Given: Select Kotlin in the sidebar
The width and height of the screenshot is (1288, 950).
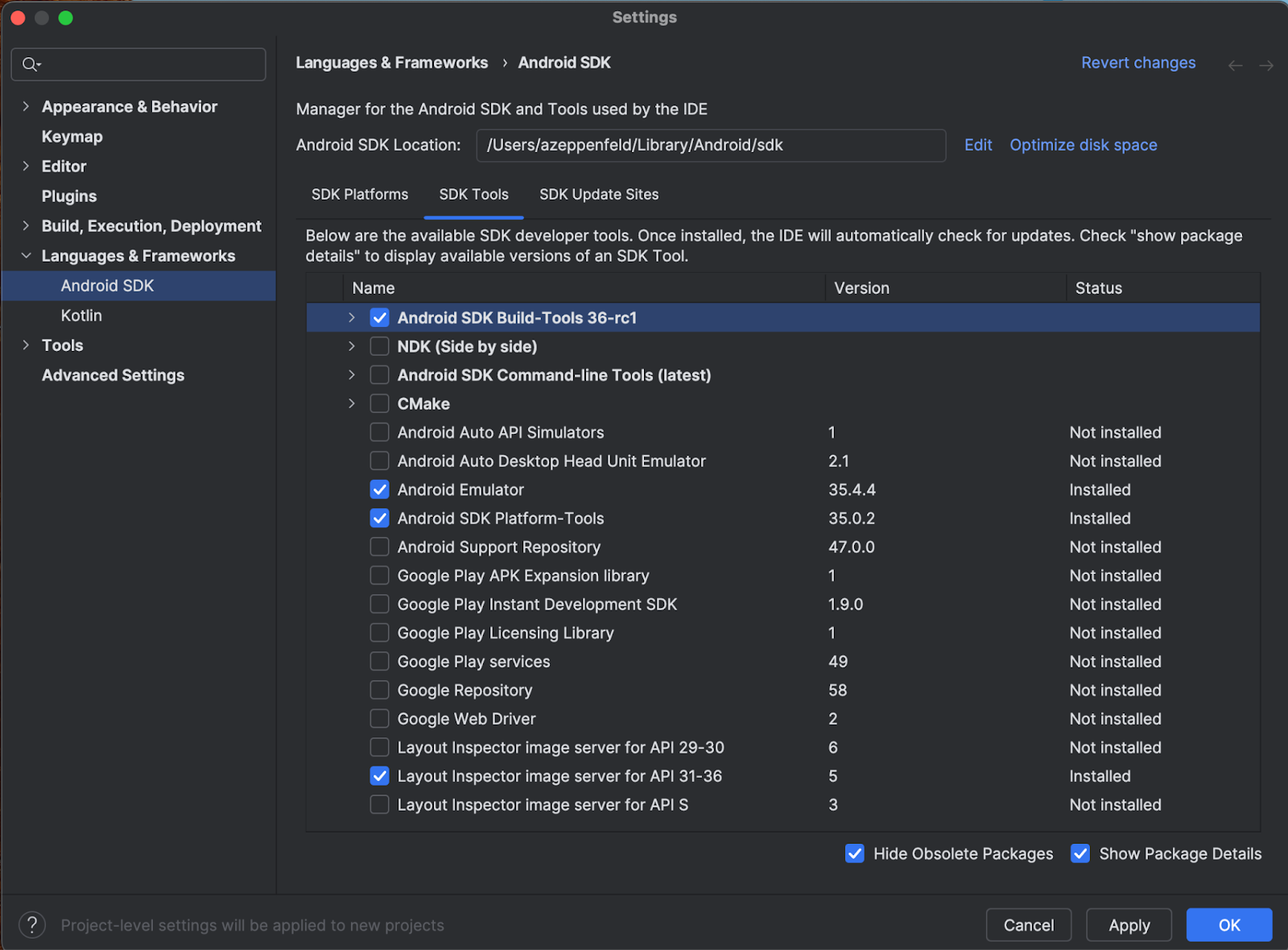Looking at the screenshot, I should click(x=80, y=315).
